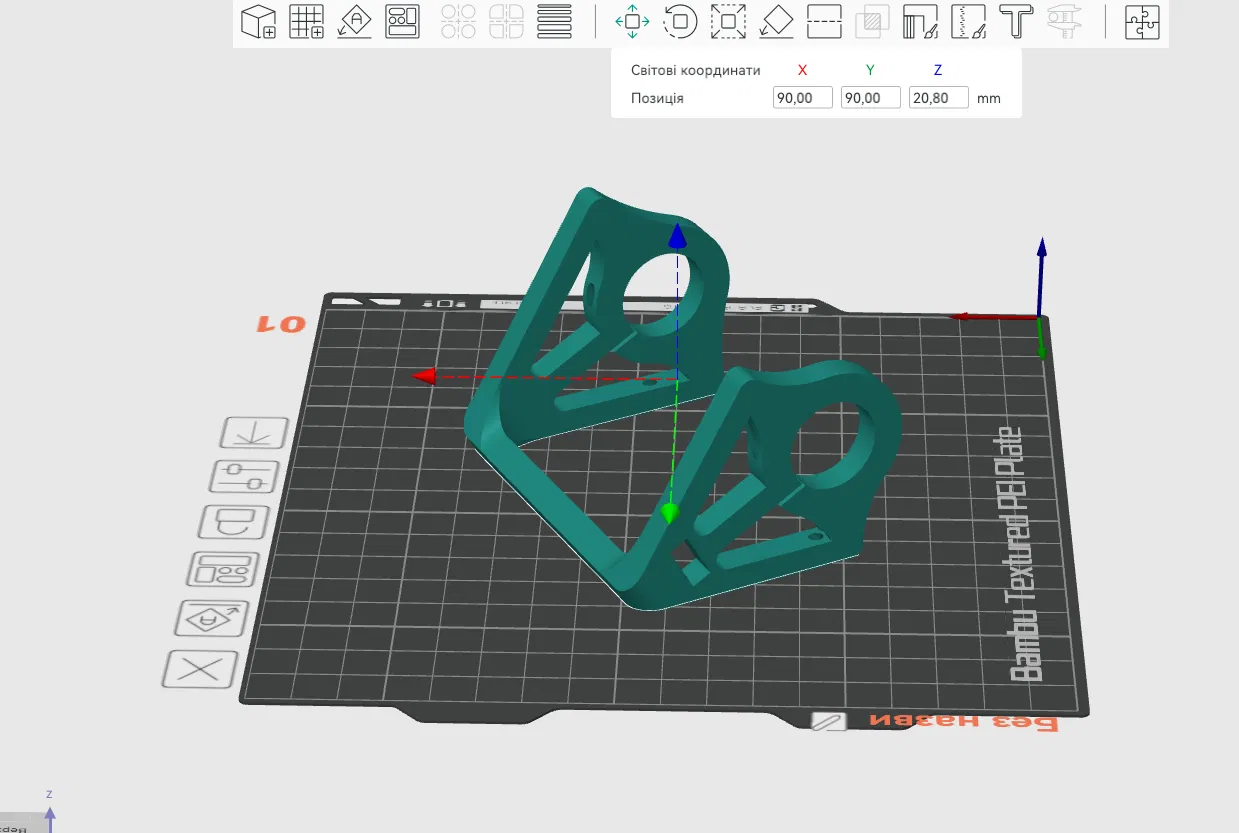1239x833 pixels.
Task: Click the Add plate grid icon
Action: click(306, 21)
